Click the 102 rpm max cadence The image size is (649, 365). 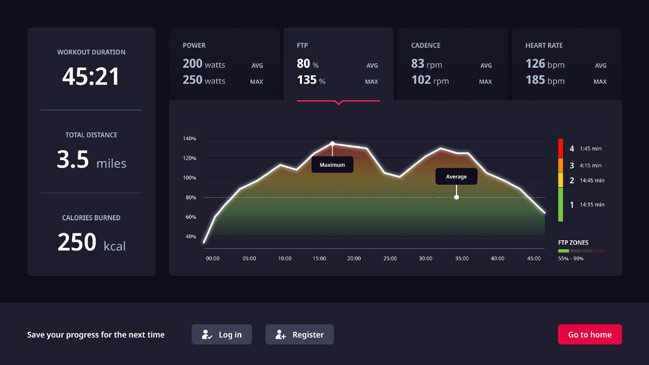click(x=430, y=80)
